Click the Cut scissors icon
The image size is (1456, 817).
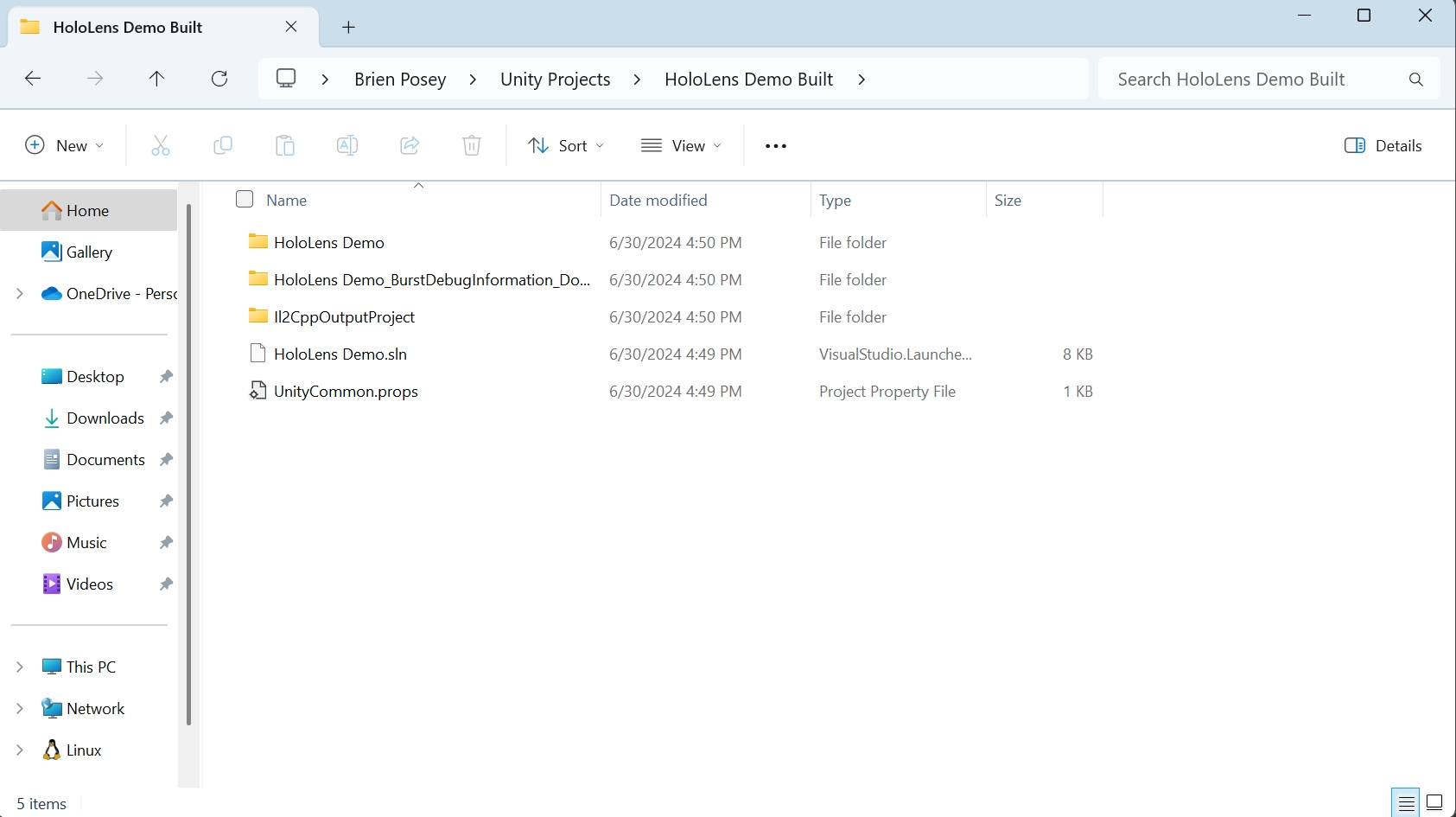point(161,145)
